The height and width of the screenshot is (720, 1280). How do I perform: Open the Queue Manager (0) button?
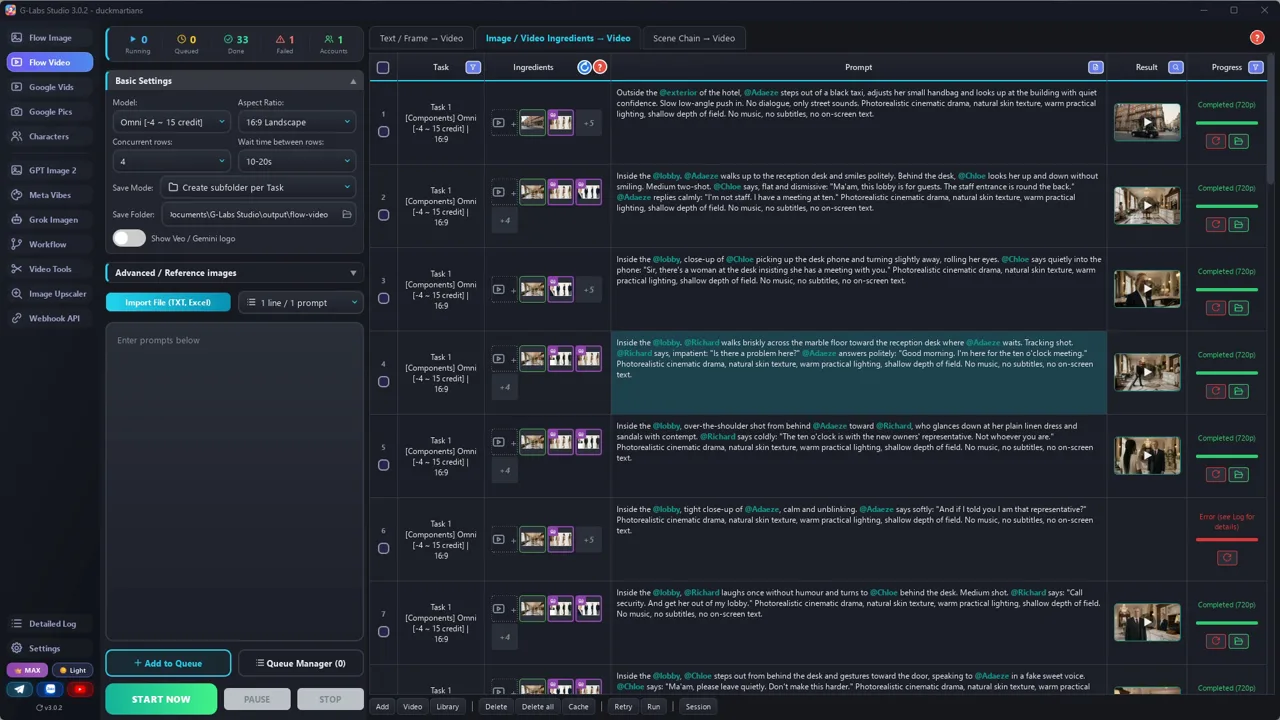tap(301, 663)
